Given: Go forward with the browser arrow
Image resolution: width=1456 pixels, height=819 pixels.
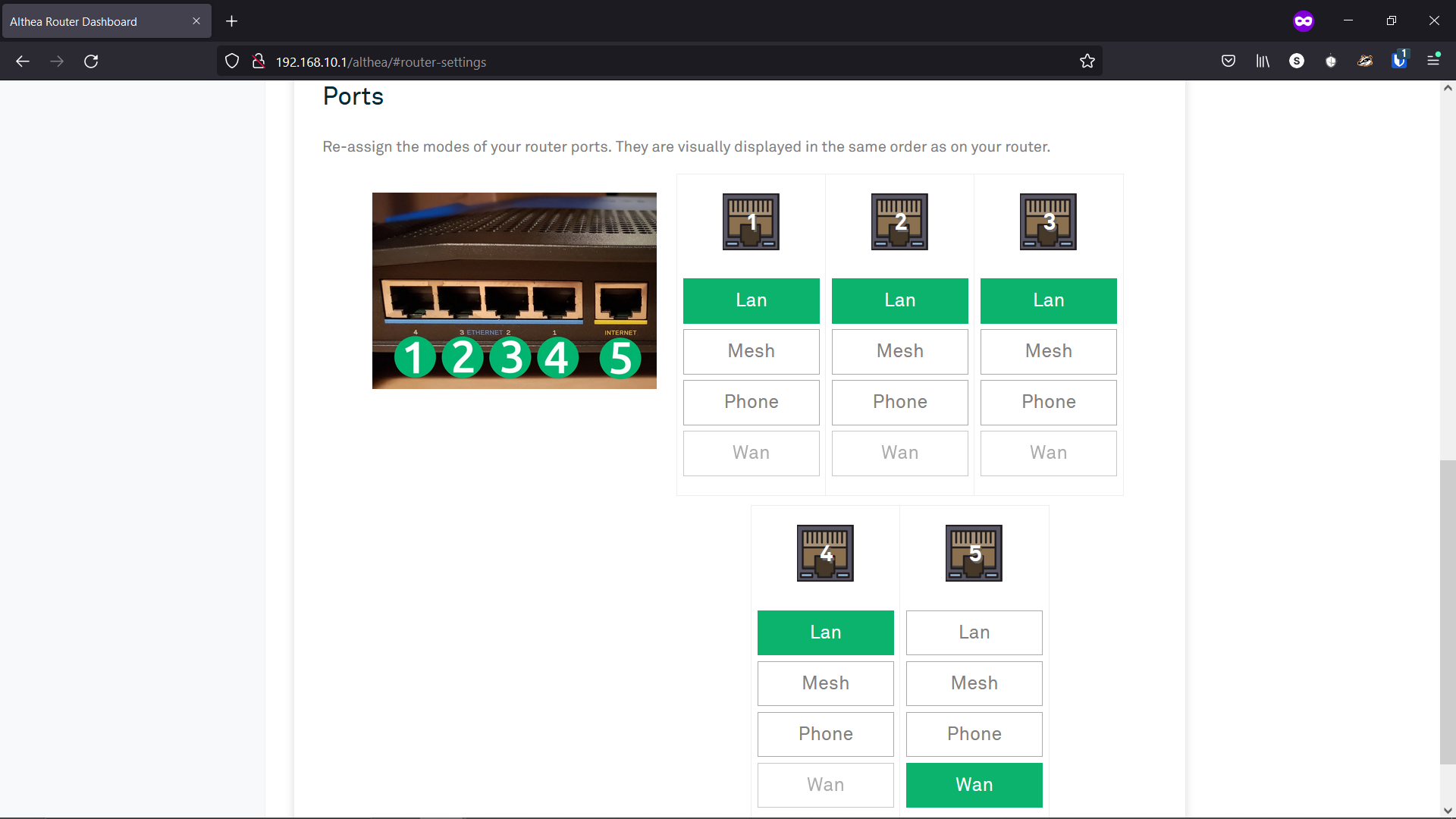Looking at the screenshot, I should 57,61.
